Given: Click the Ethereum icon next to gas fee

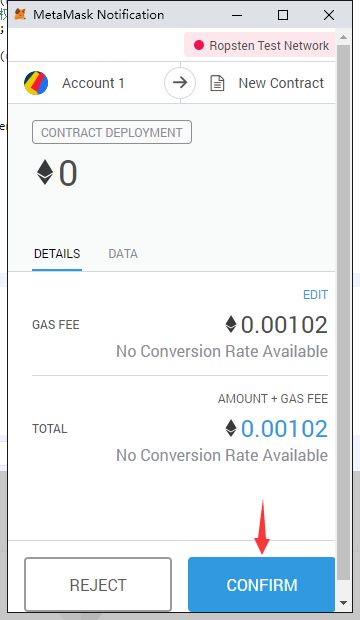Looking at the screenshot, I should coord(231,324).
